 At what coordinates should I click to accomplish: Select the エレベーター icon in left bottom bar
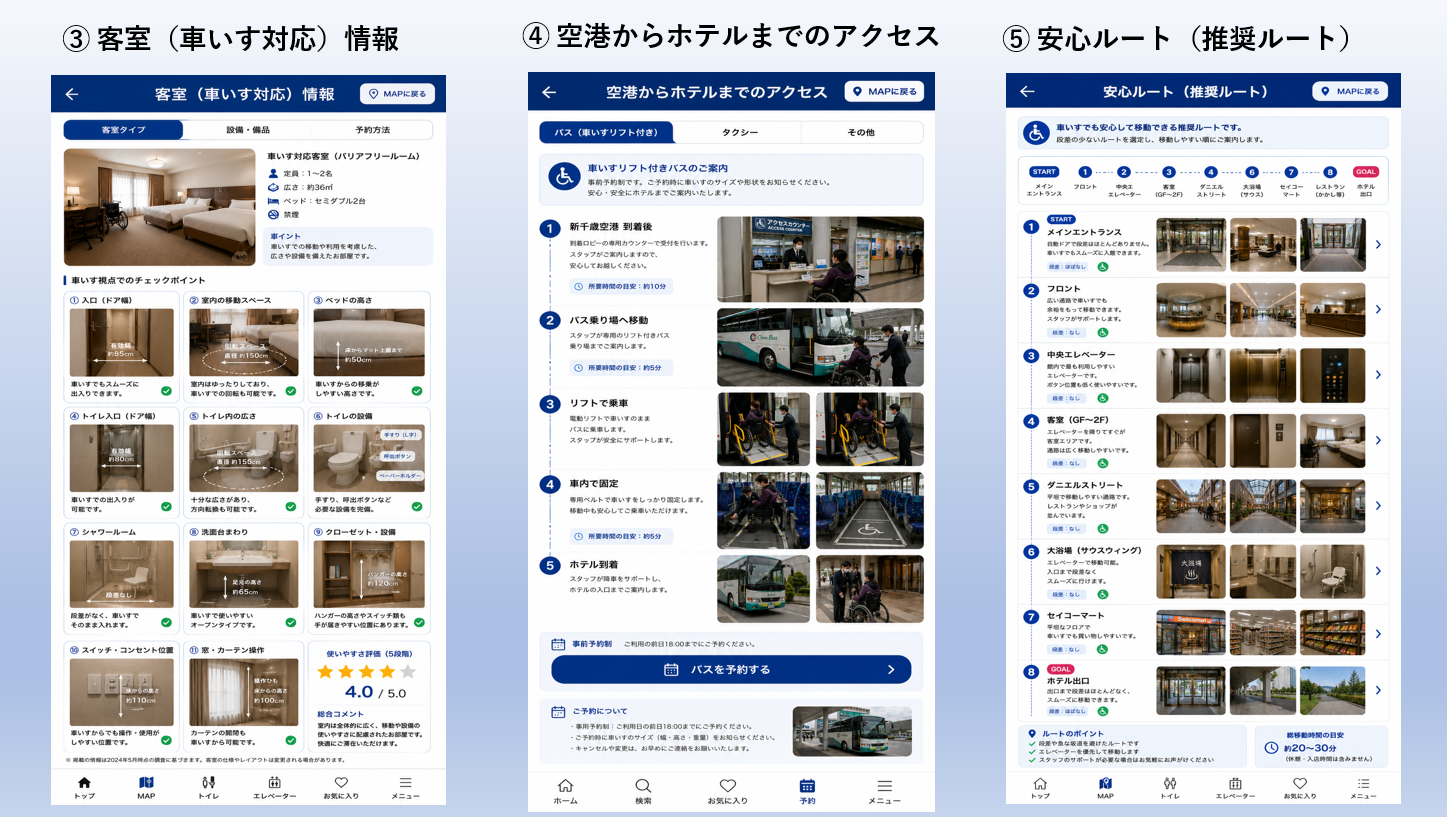(274, 782)
